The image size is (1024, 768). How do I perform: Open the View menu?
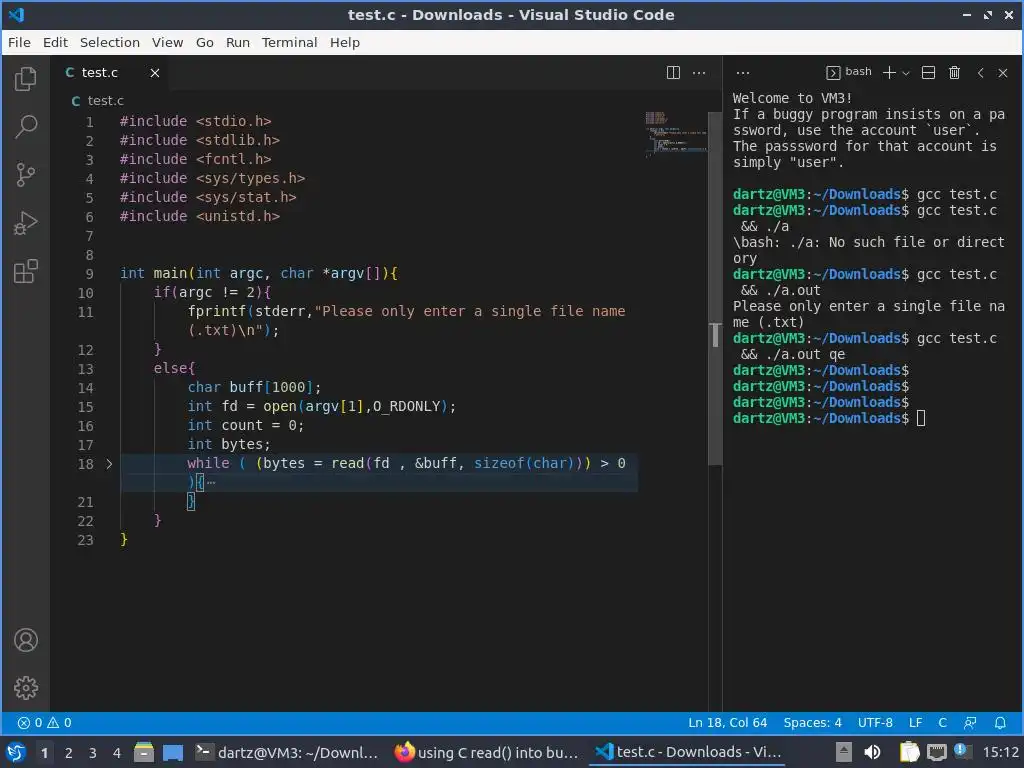pyautogui.click(x=167, y=42)
